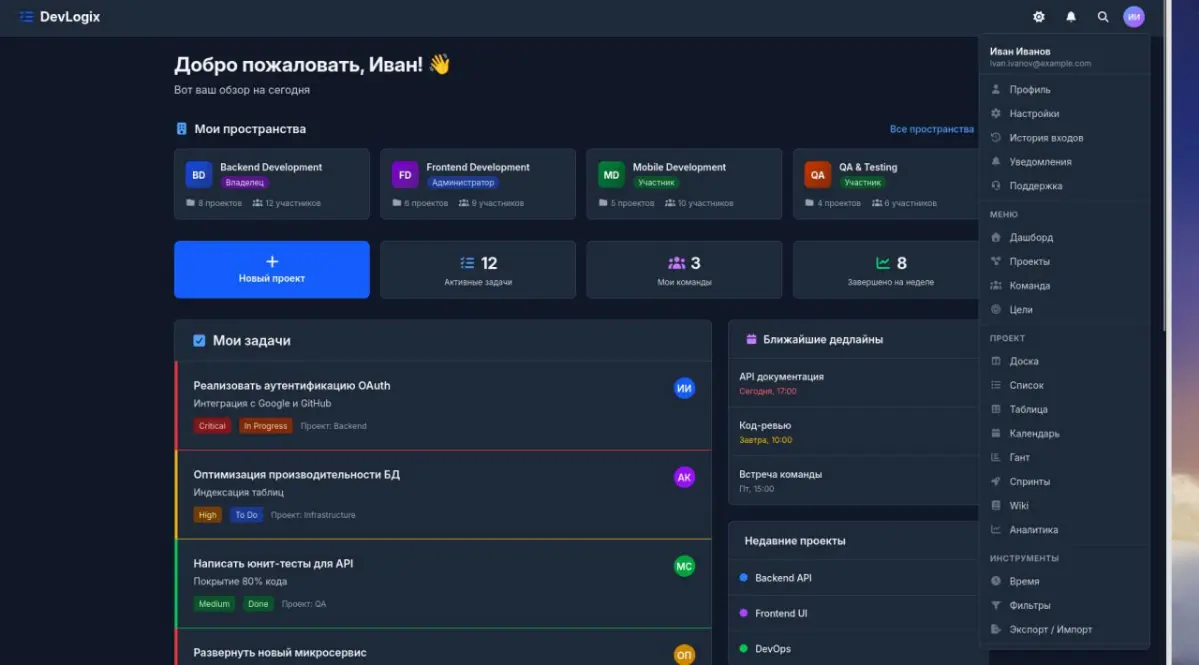Open the Mobile Development space card

click(x=684, y=184)
